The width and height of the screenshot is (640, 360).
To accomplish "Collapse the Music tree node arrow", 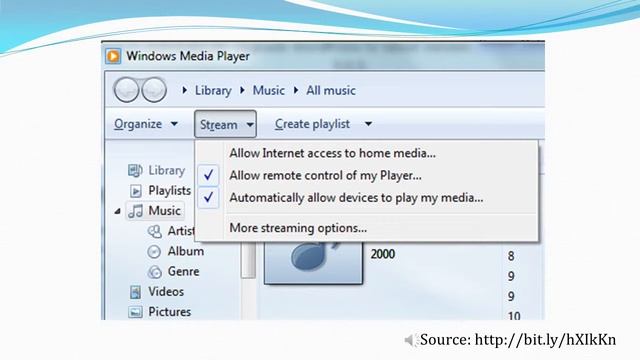I will (x=118, y=211).
